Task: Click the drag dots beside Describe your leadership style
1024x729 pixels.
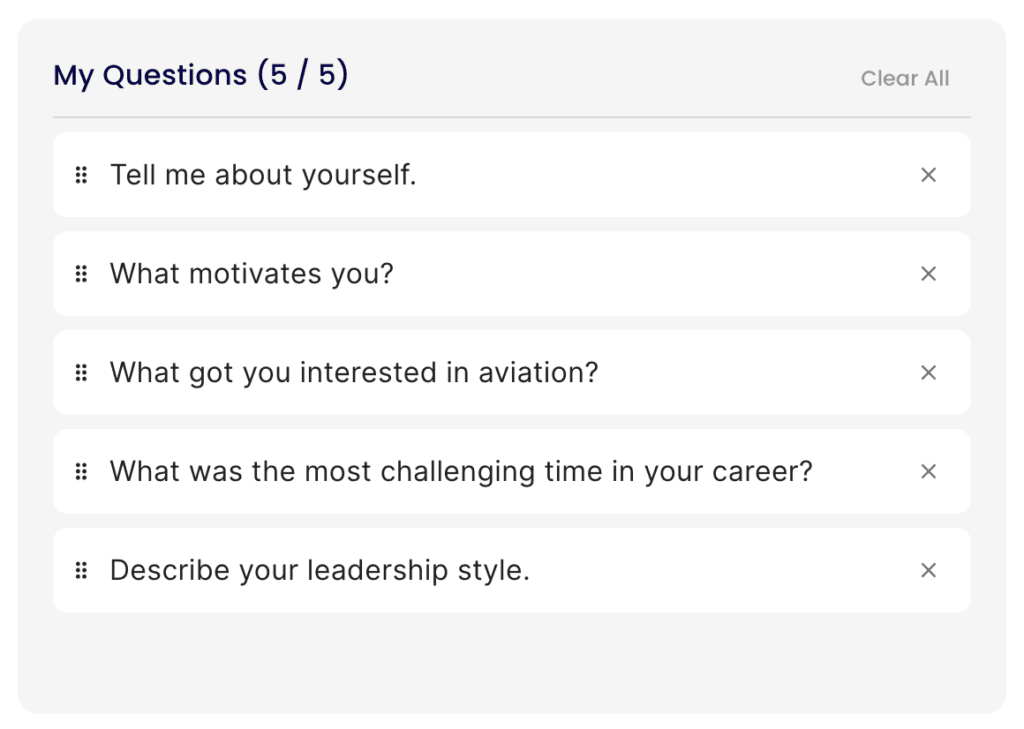Action: click(x=81, y=570)
